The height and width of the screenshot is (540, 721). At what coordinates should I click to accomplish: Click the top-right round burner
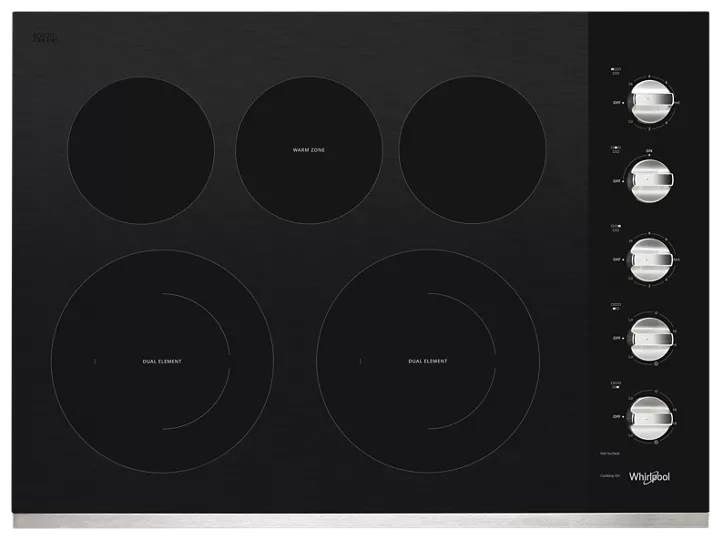pos(472,150)
